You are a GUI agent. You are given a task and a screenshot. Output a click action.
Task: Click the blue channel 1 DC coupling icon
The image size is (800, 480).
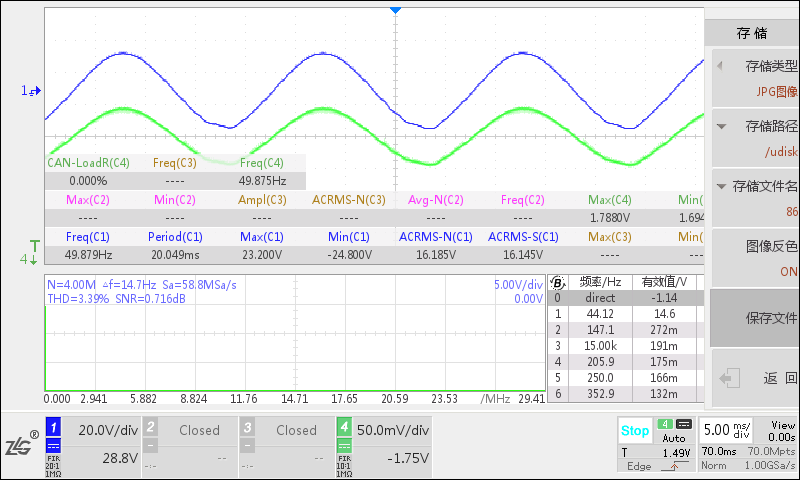click(54, 446)
